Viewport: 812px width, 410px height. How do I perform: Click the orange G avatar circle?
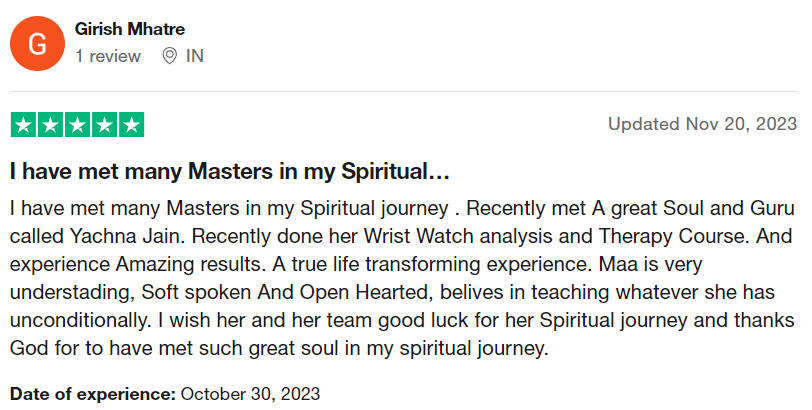(x=37, y=43)
